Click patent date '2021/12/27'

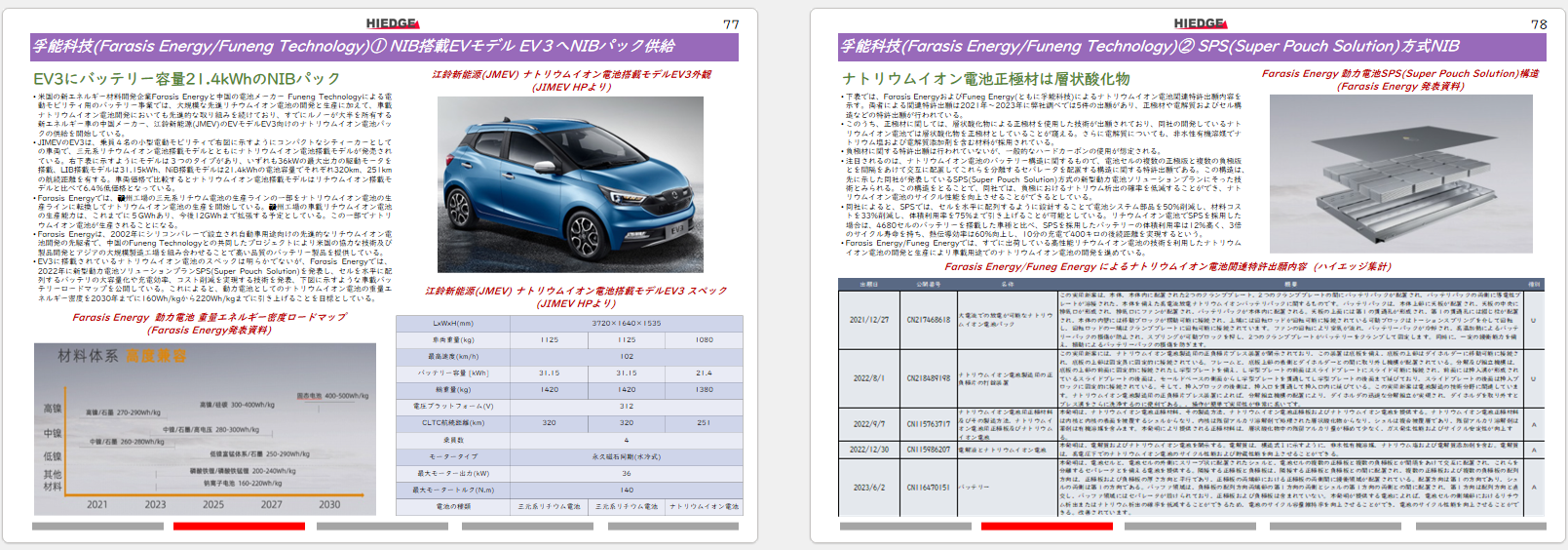(869, 319)
